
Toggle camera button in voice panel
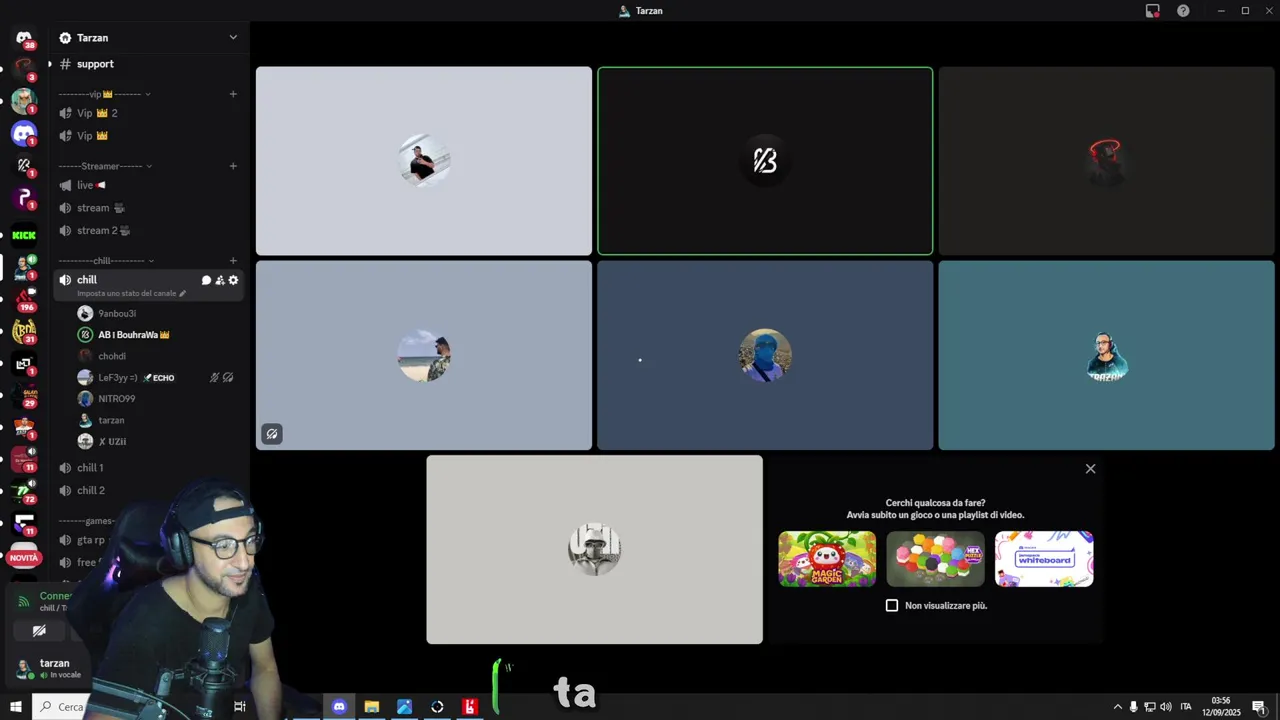tap(39, 631)
